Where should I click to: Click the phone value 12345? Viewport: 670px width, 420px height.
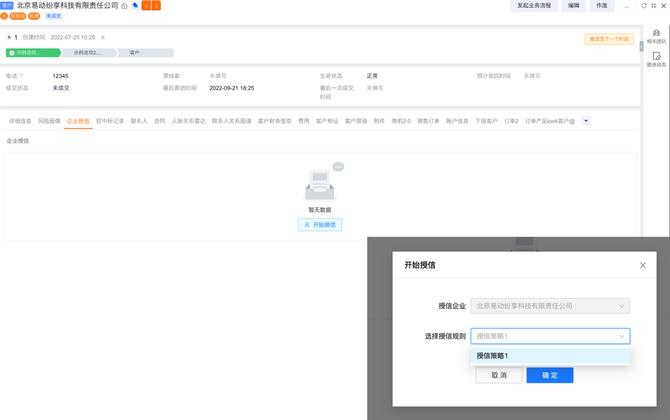(60, 76)
